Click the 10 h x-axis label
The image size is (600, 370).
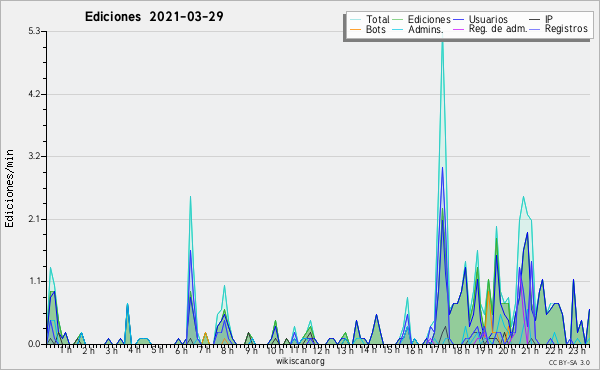coord(275,351)
